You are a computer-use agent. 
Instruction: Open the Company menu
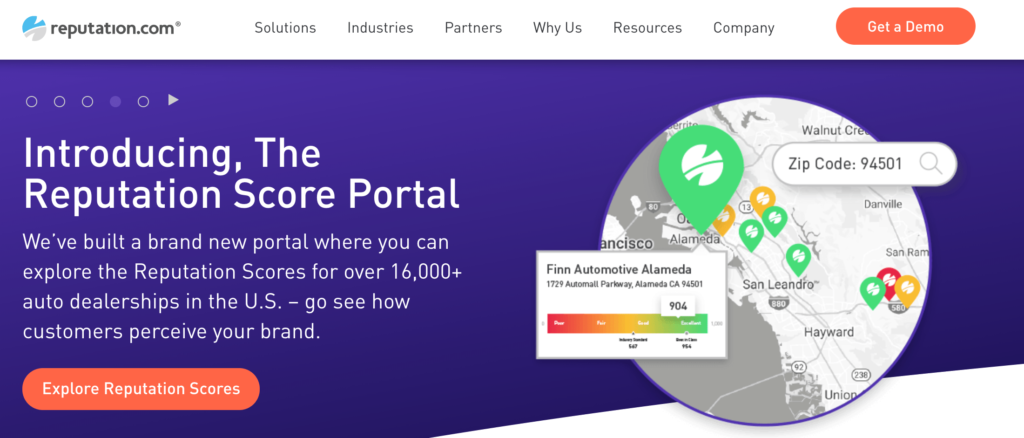[744, 27]
